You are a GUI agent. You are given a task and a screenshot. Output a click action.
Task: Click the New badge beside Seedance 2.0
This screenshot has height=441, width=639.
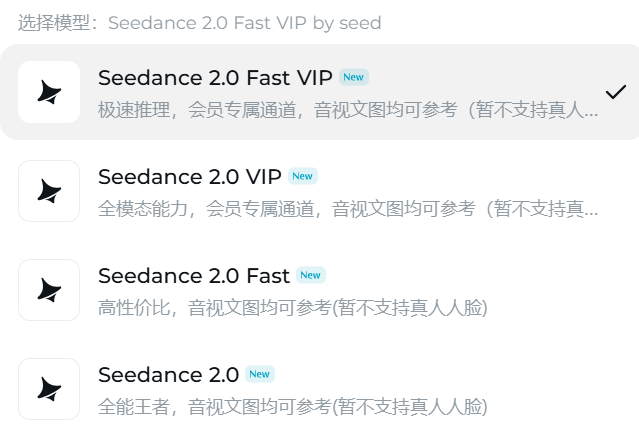click(259, 374)
